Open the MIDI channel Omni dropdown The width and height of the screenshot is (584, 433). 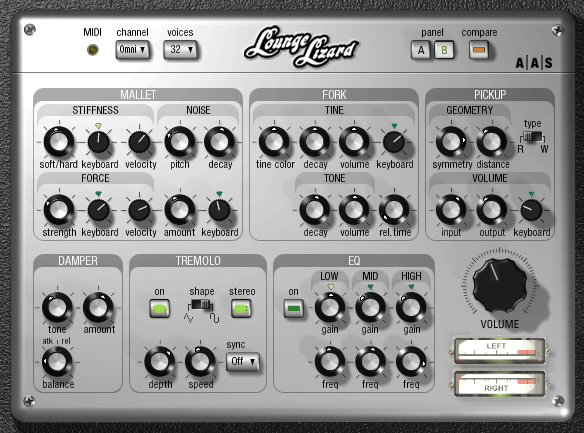132,49
